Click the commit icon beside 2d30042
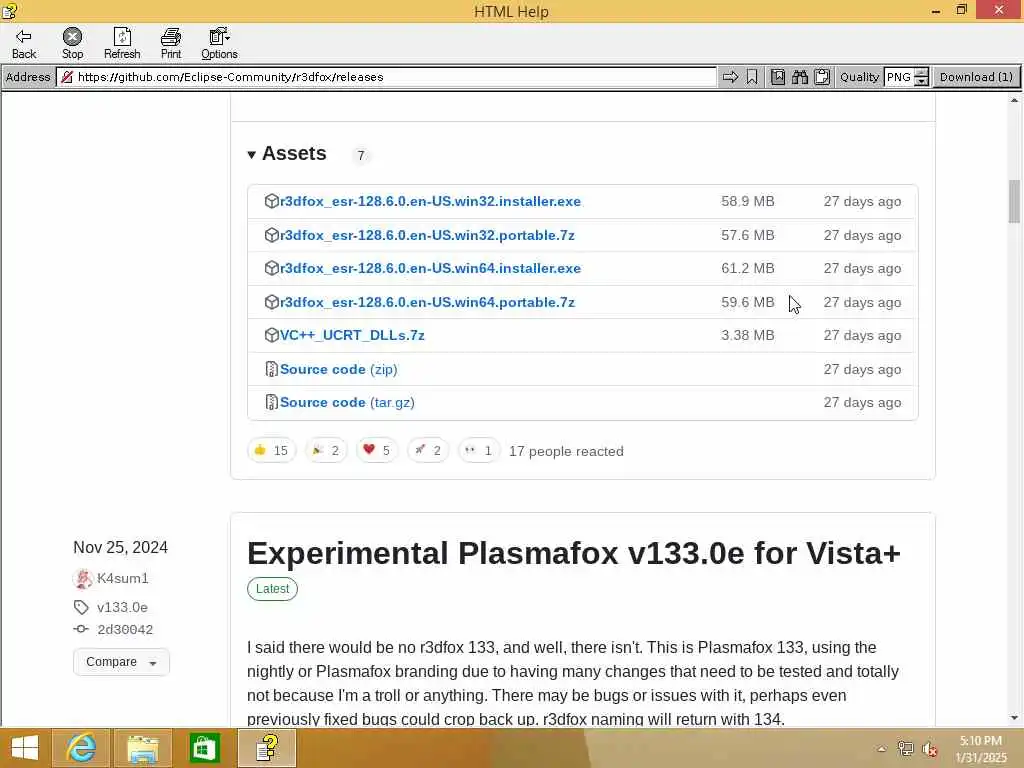 coord(81,629)
